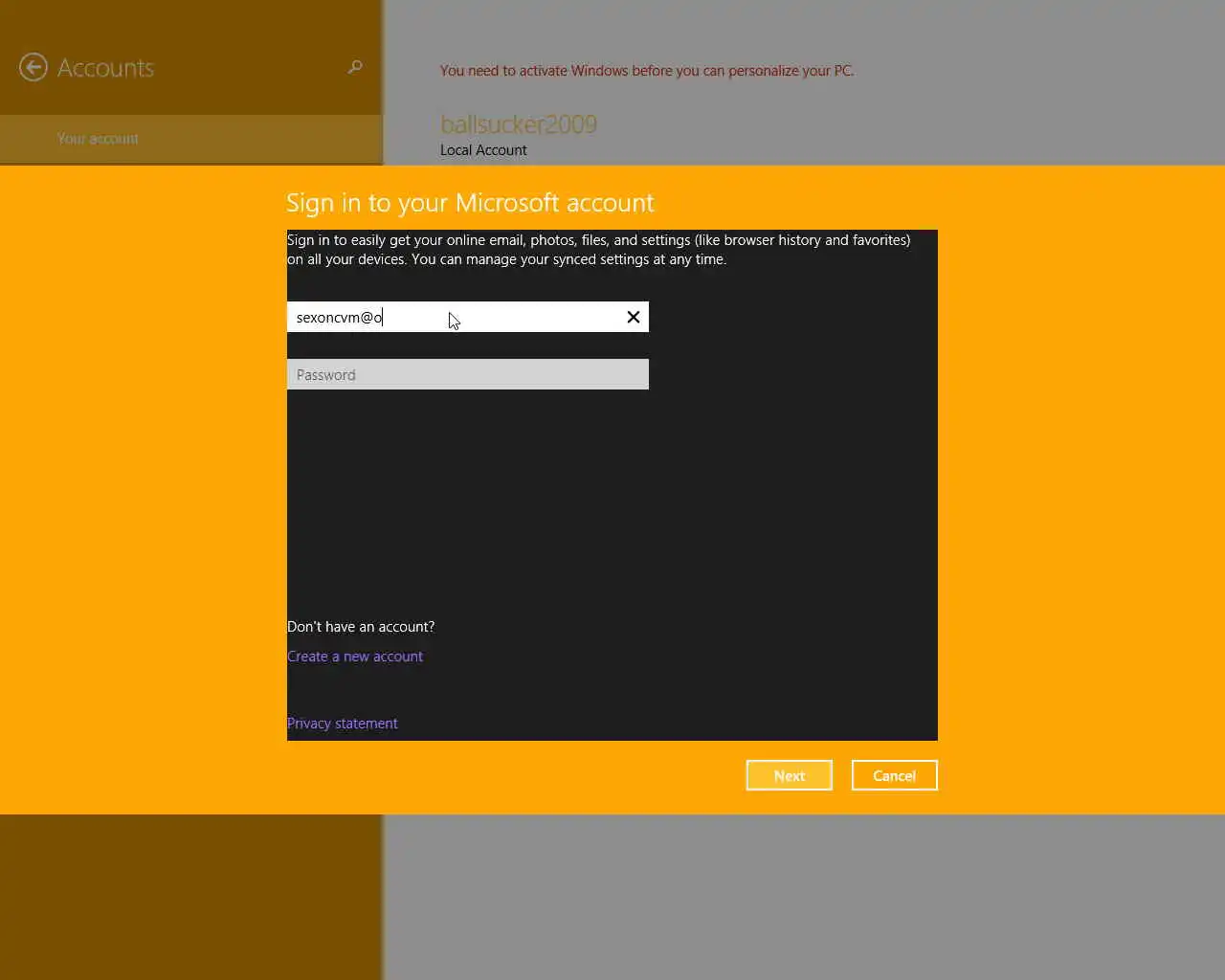The image size is (1225, 980).
Task: Open the search magnifier in Accounts panel
Action: pyautogui.click(x=355, y=67)
